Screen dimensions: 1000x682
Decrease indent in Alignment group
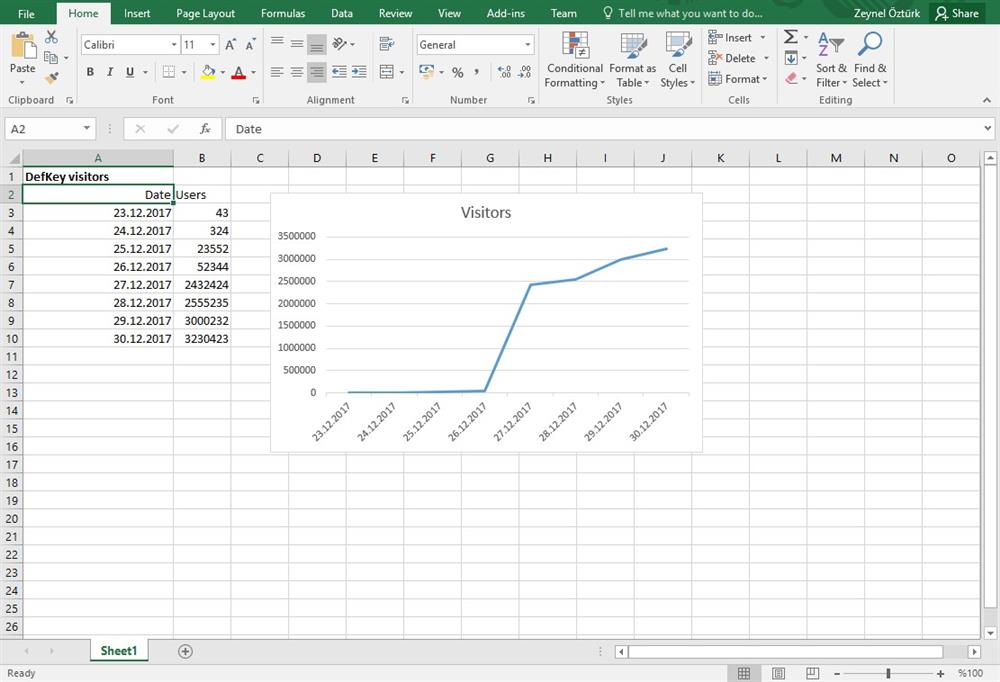coord(339,72)
